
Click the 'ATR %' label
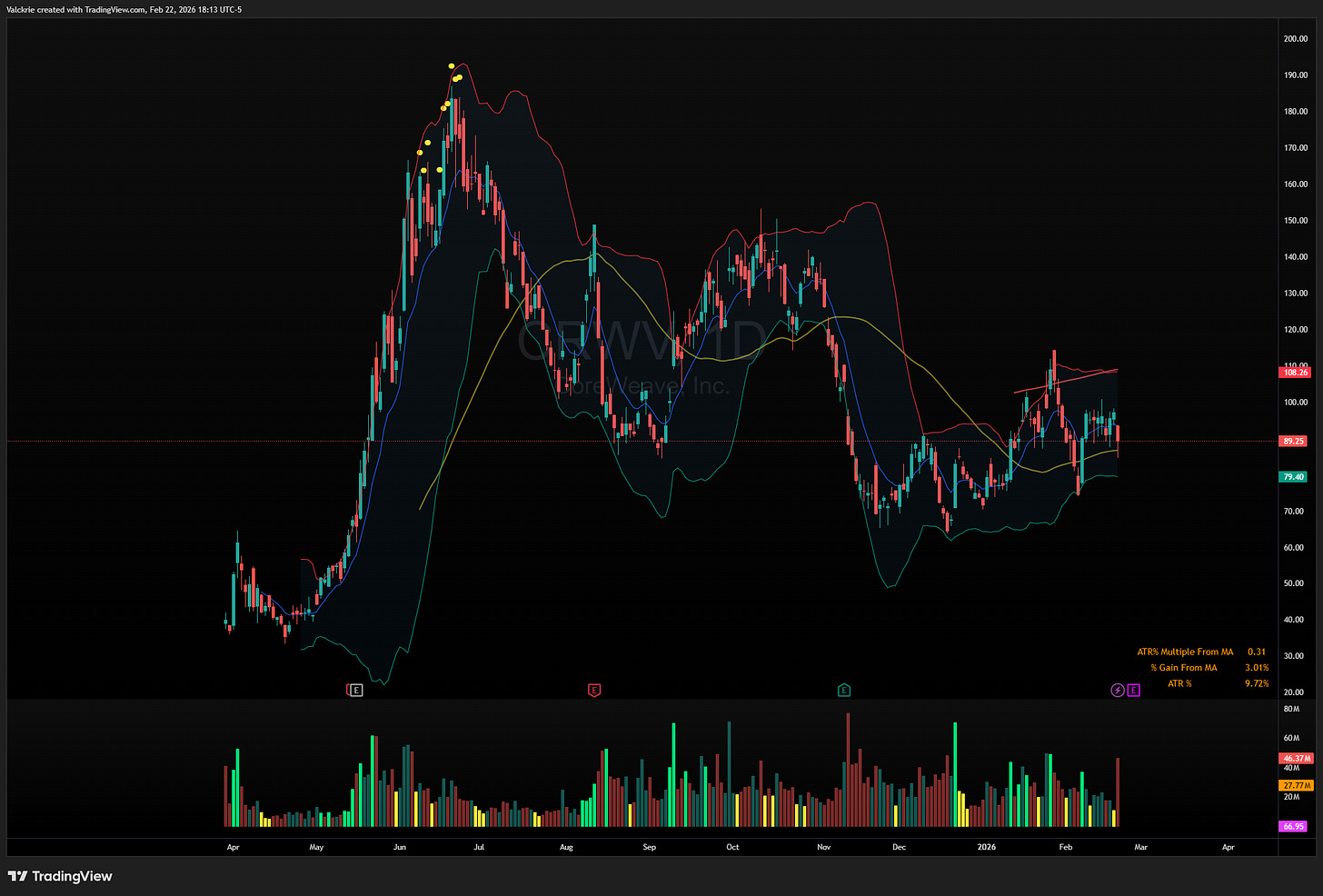coord(1179,683)
